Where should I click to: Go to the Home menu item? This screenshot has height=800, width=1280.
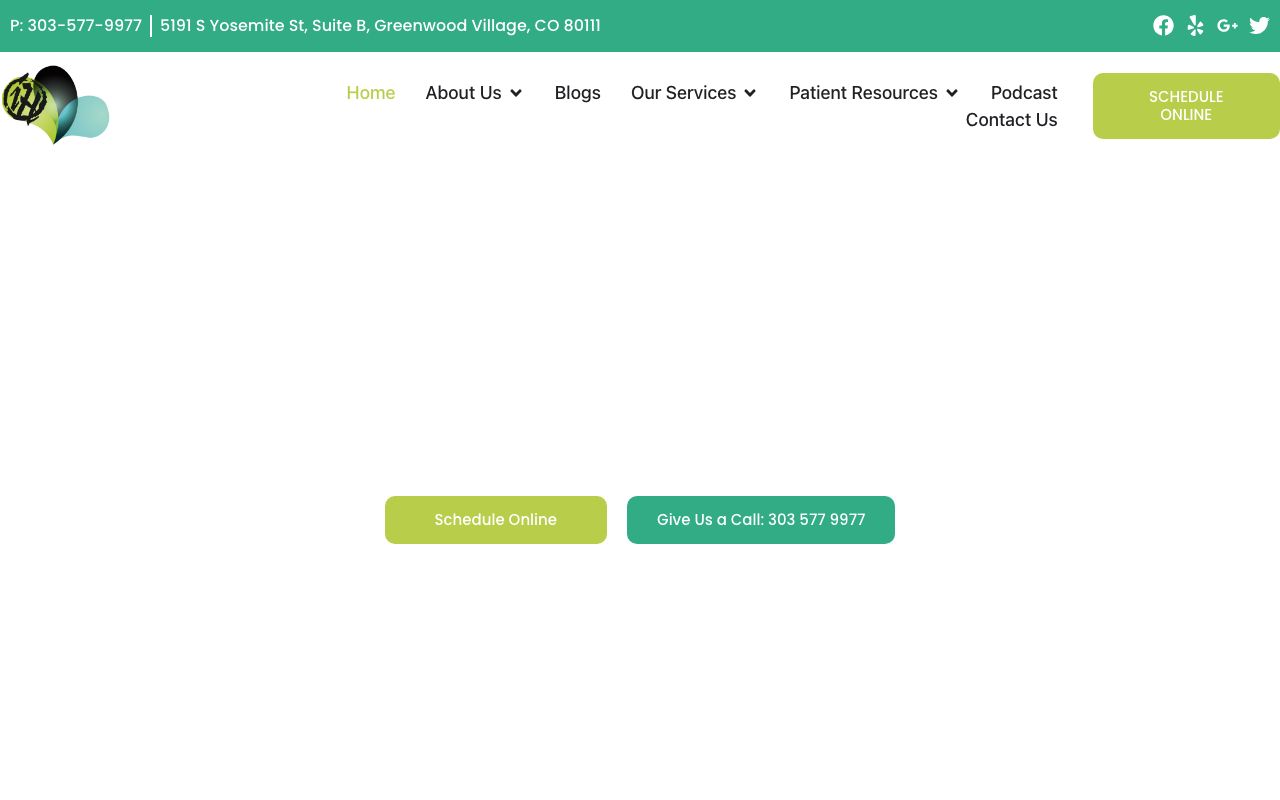tap(370, 93)
